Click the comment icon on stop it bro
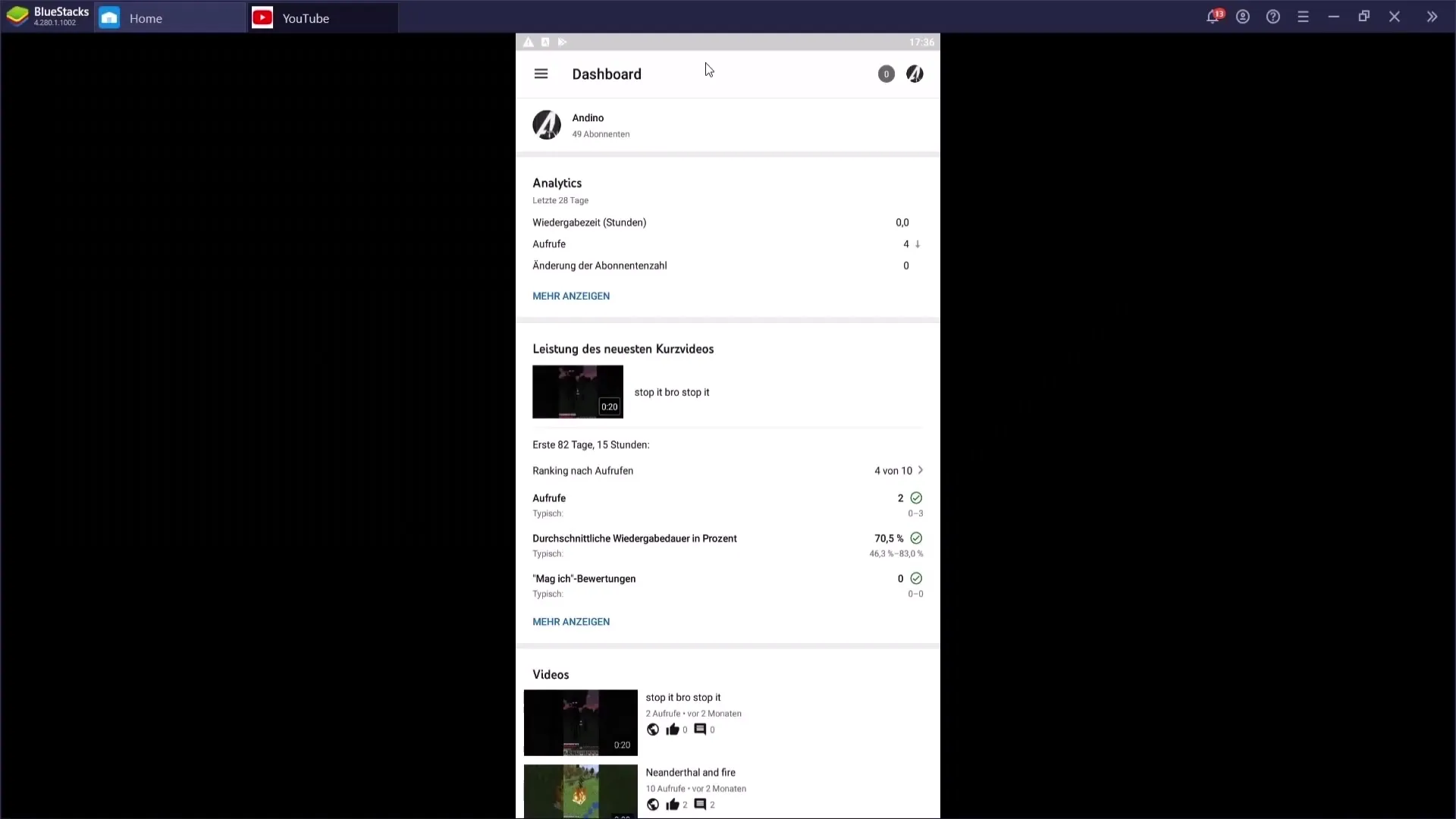The height and width of the screenshot is (819, 1456). point(700,729)
